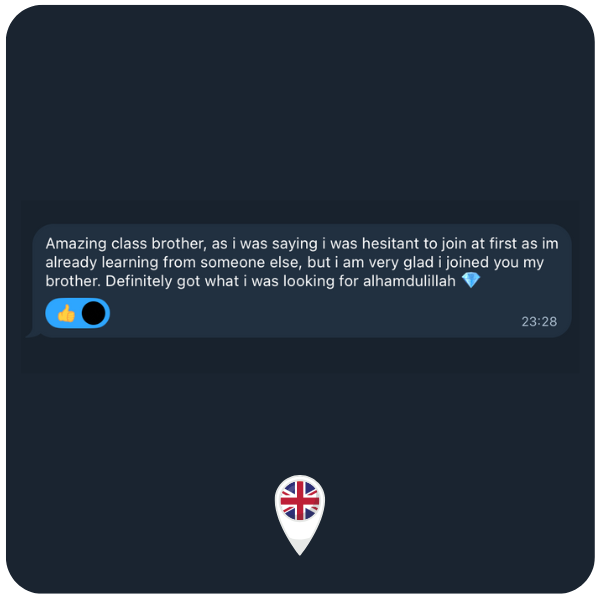Click the pointed tip of the location pin

click(300, 550)
